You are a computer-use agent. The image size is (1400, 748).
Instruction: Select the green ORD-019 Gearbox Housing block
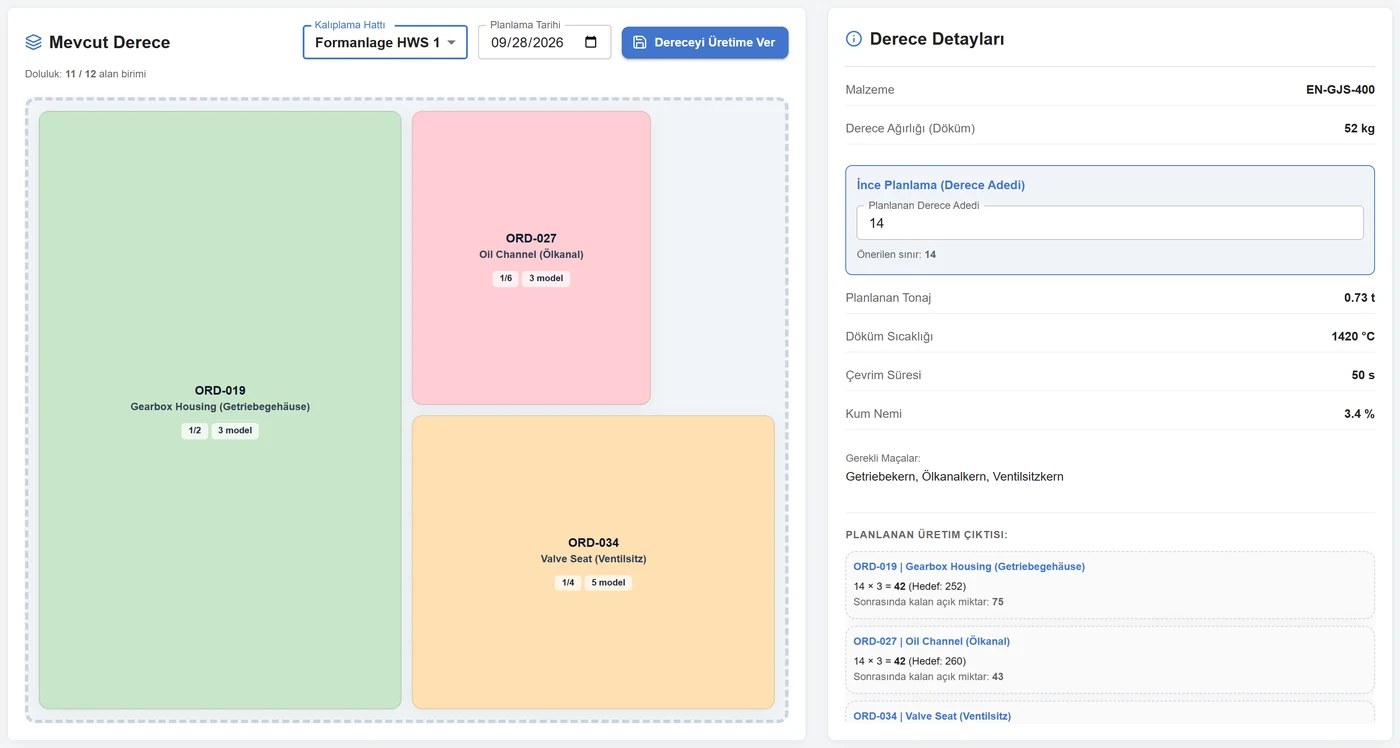pos(220,410)
